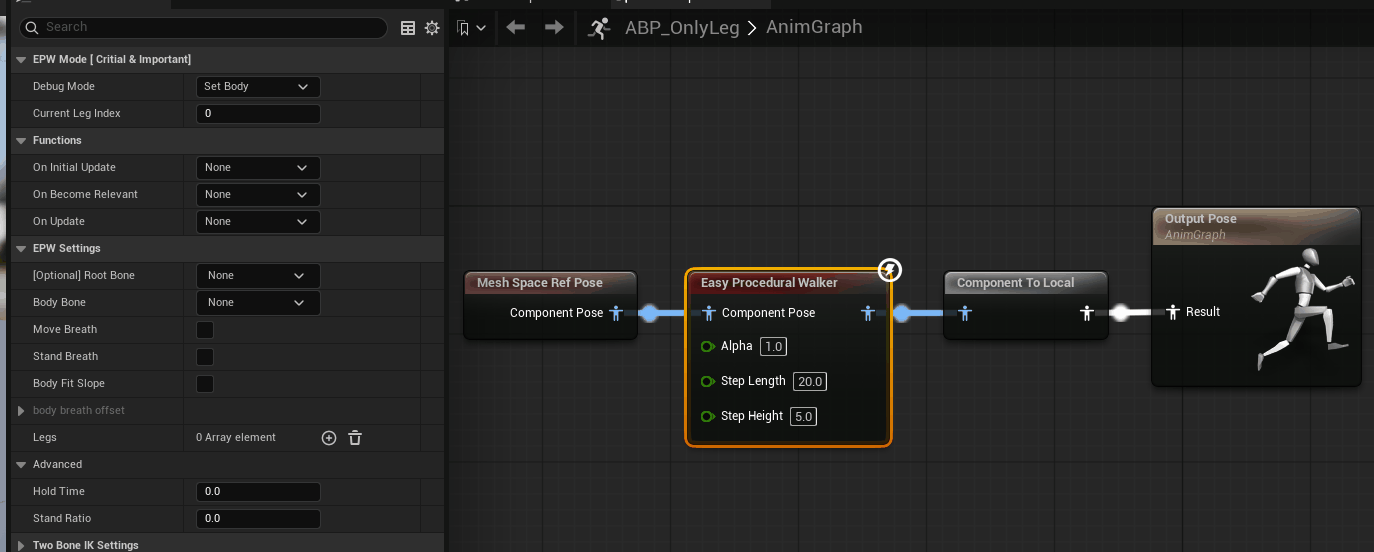Image resolution: width=1374 pixels, height=552 pixels.
Task: Click the fast-path lightning icon on node
Action: [x=889, y=270]
